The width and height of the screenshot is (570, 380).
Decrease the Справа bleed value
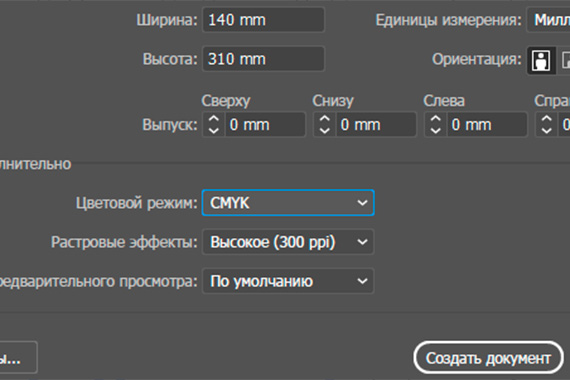tap(546, 130)
